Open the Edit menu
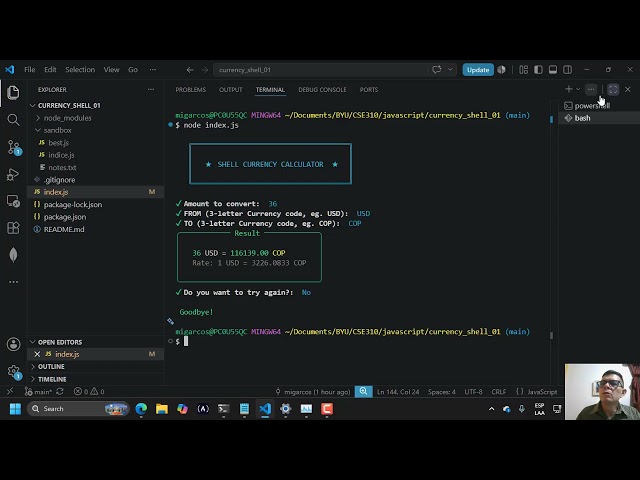The height and width of the screenshot is (480, 640). tap(50, 70)
